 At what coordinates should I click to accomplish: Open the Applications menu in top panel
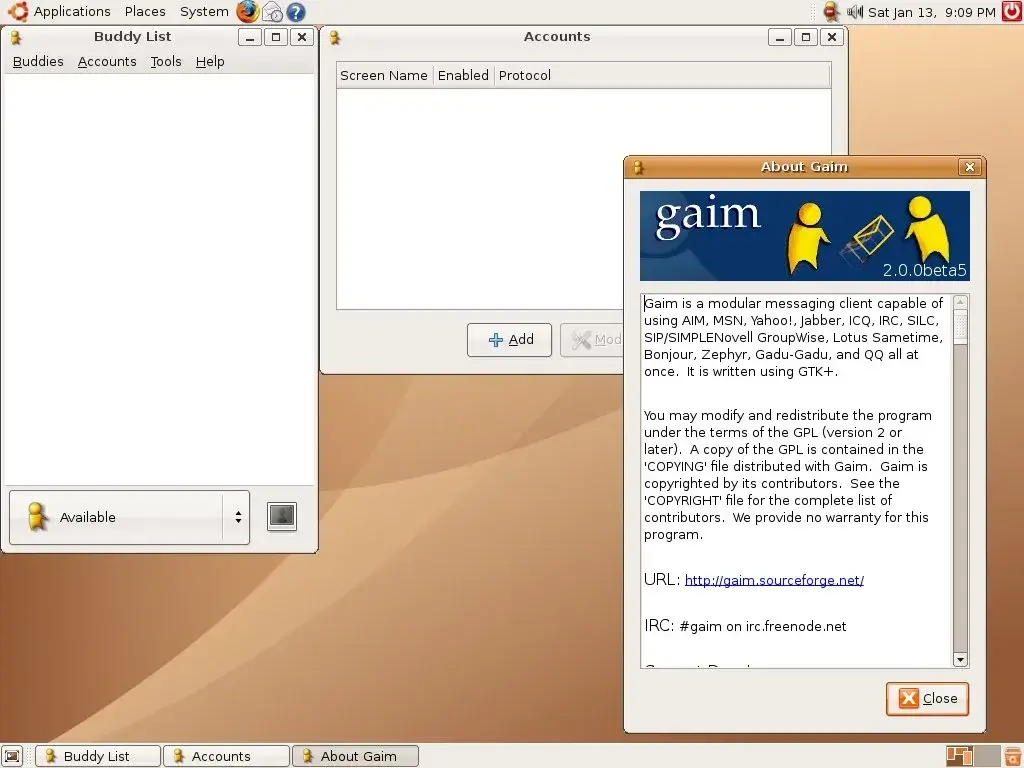tap(72, 12)
